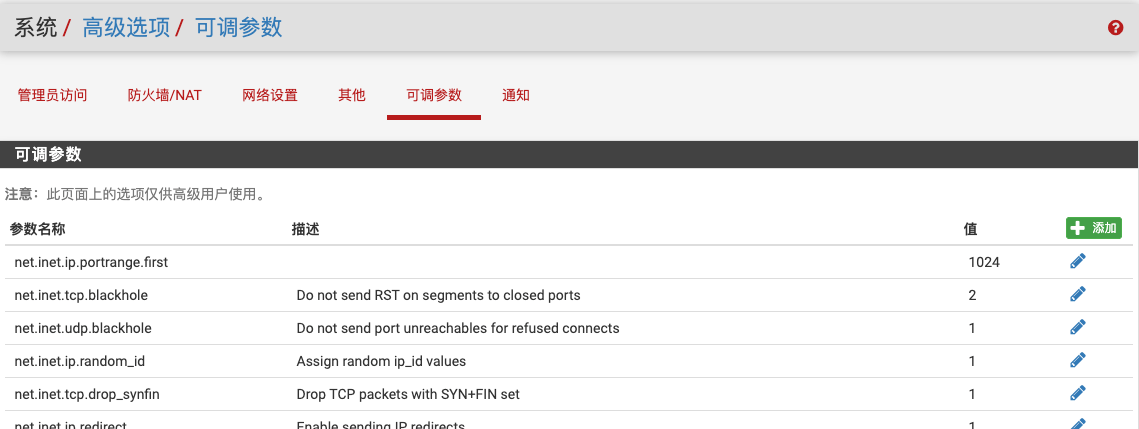Edit the net.inet.tcp.drop_synfin parameter

click(1077, 393)
